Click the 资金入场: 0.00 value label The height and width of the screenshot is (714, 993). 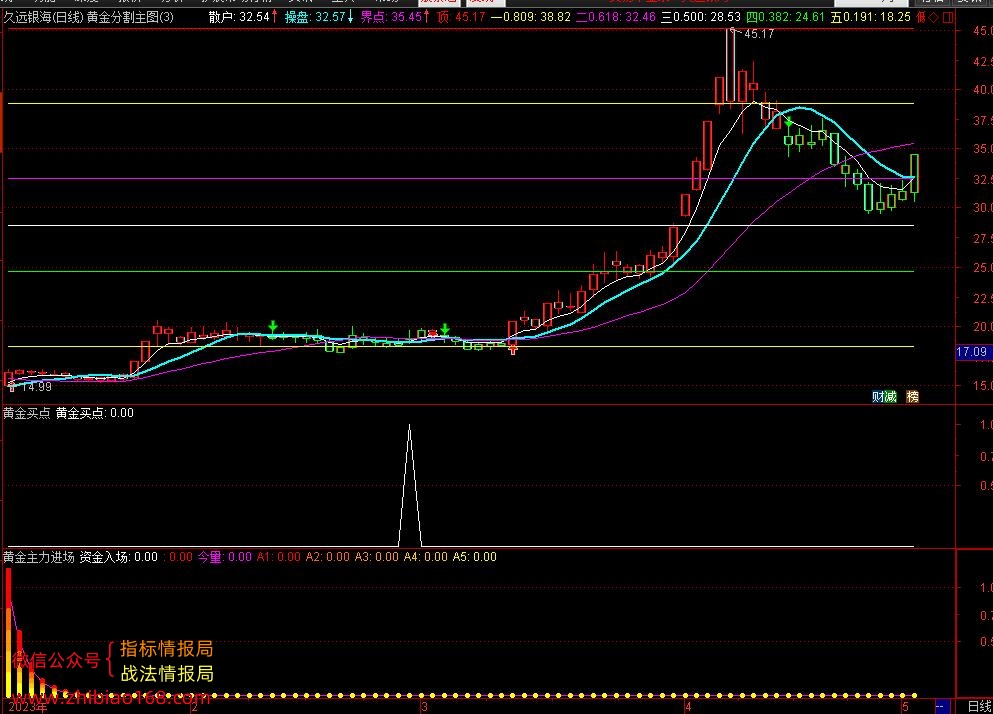click(118, 557)
